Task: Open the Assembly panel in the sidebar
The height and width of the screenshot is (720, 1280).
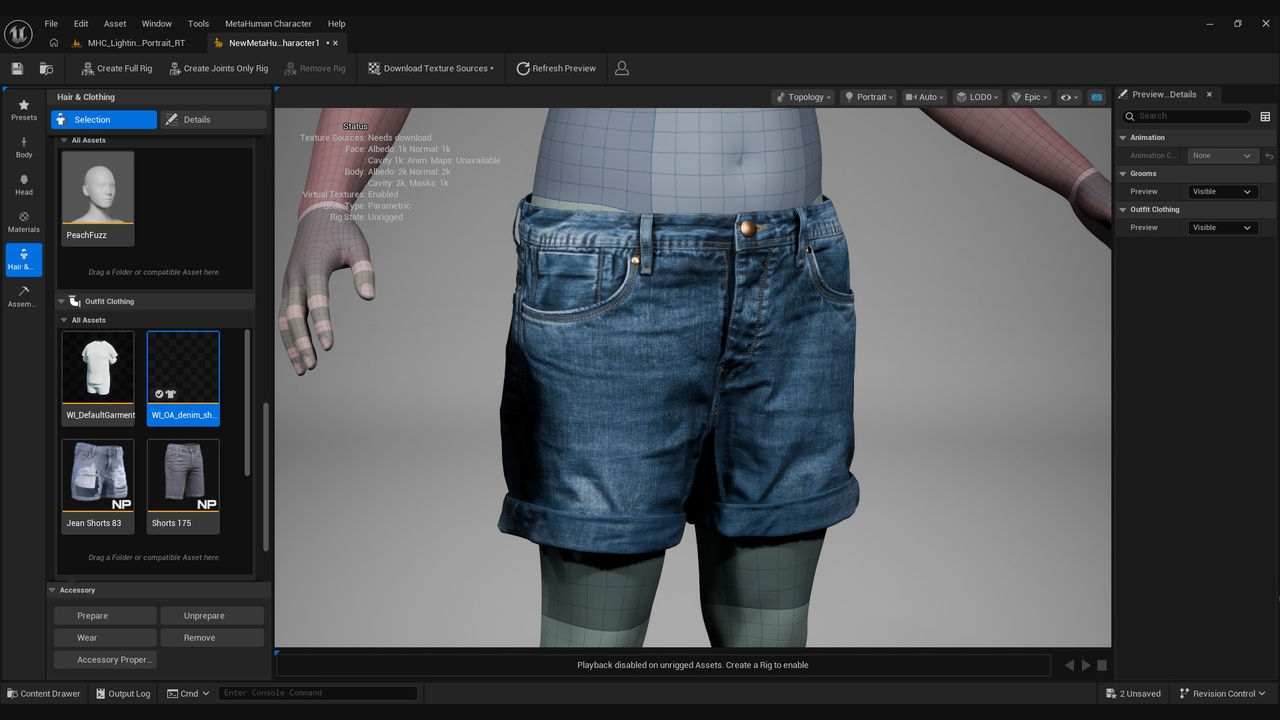Action: point(24,297)
